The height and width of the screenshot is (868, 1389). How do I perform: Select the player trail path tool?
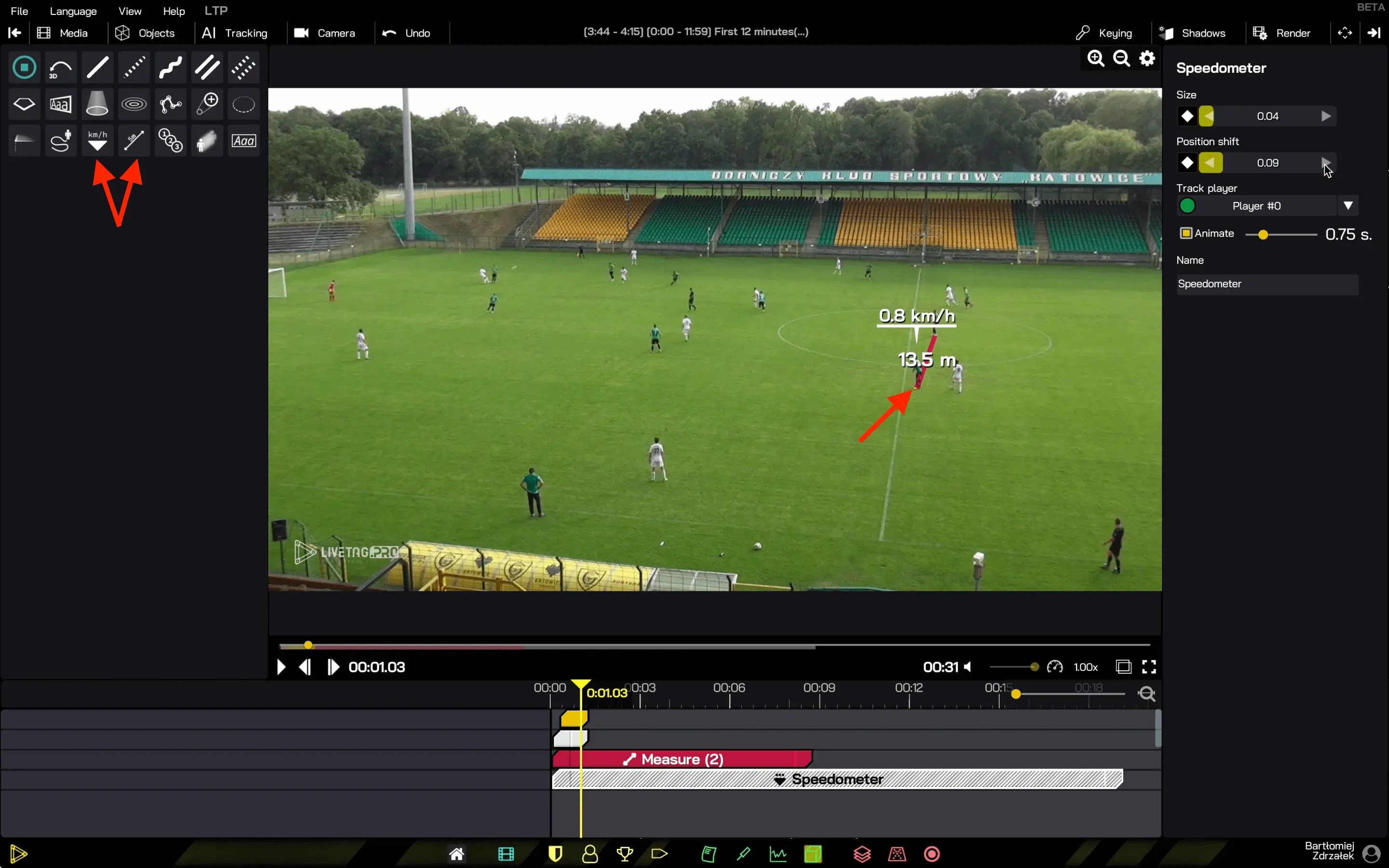(x=60, y=140)
